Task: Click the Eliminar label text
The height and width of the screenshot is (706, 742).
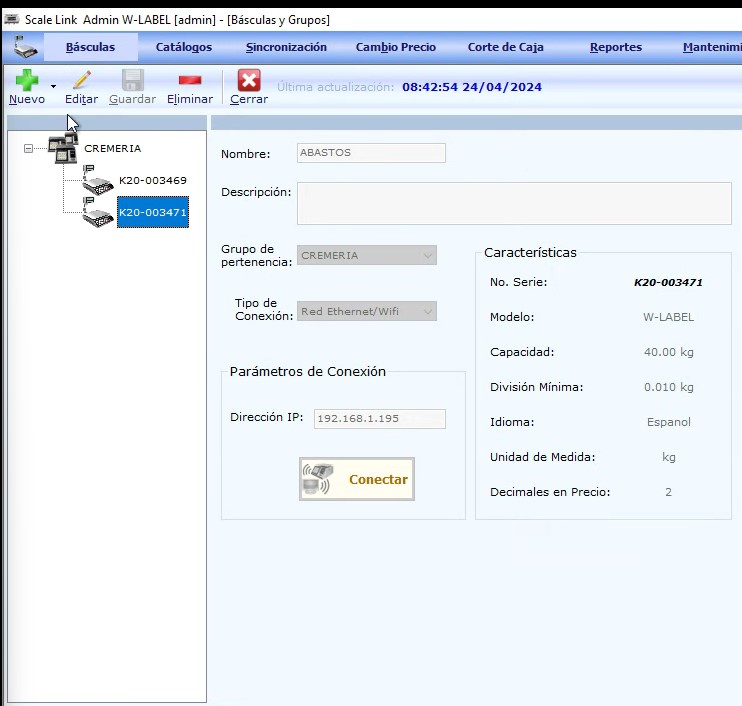Action: tap(190, 99)
